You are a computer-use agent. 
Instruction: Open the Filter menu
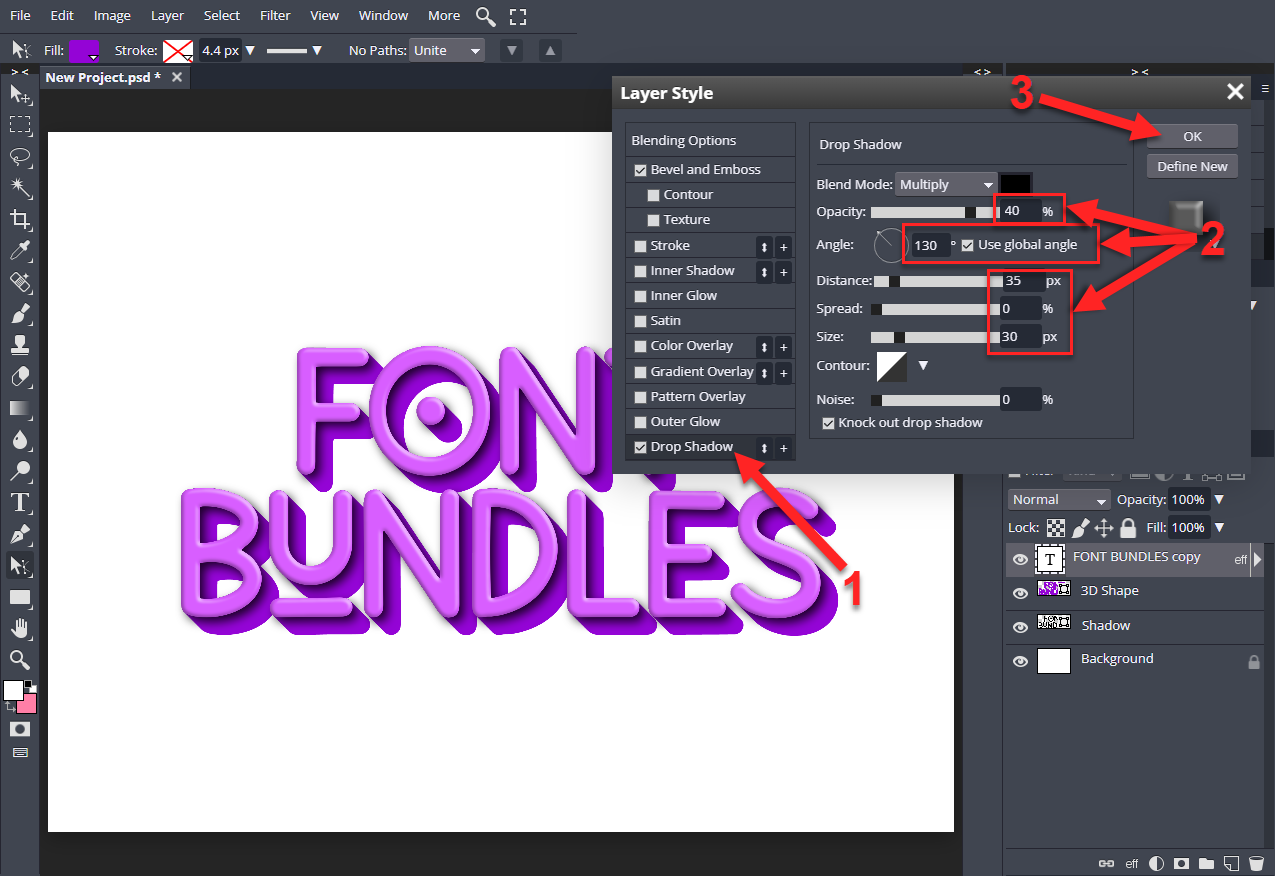(275, 15)
